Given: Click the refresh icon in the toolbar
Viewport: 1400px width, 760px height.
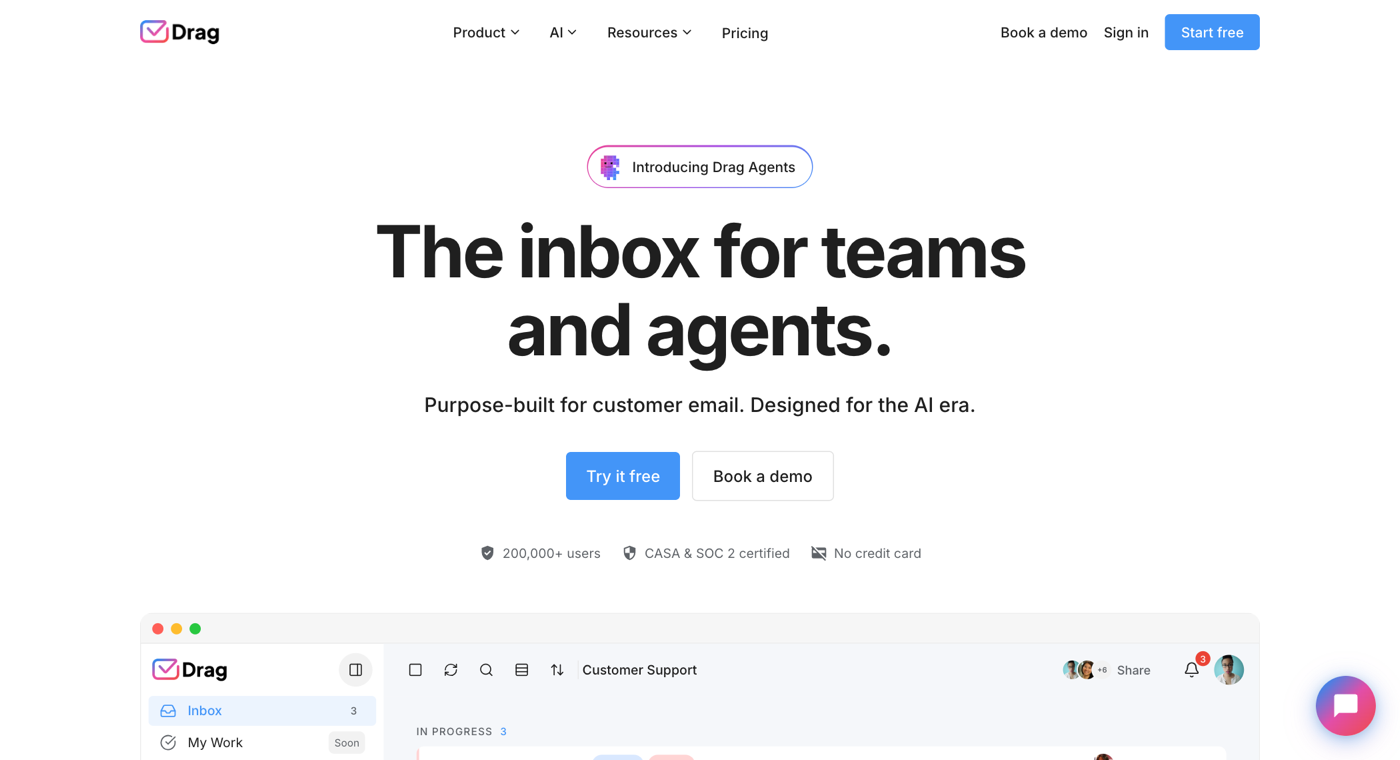Looking at the screenshot, I should pyautogui.click(x=451, y=670).
